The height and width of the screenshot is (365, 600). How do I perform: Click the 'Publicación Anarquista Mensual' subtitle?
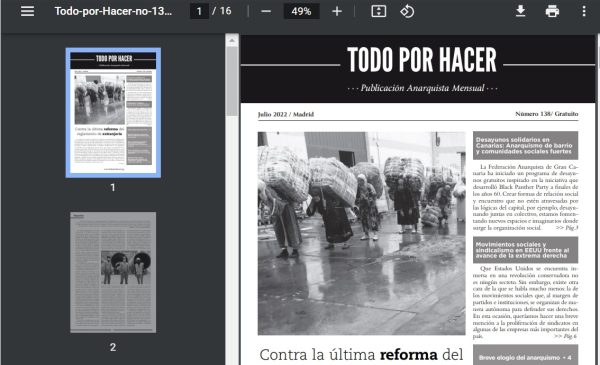(422, 88)
